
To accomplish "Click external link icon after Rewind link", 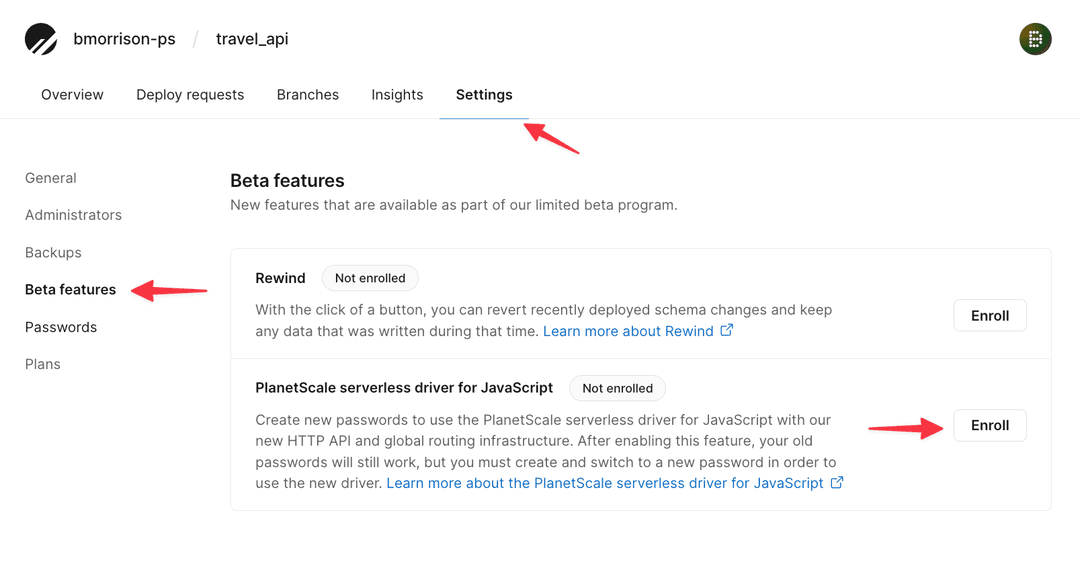I will (727, 330).
